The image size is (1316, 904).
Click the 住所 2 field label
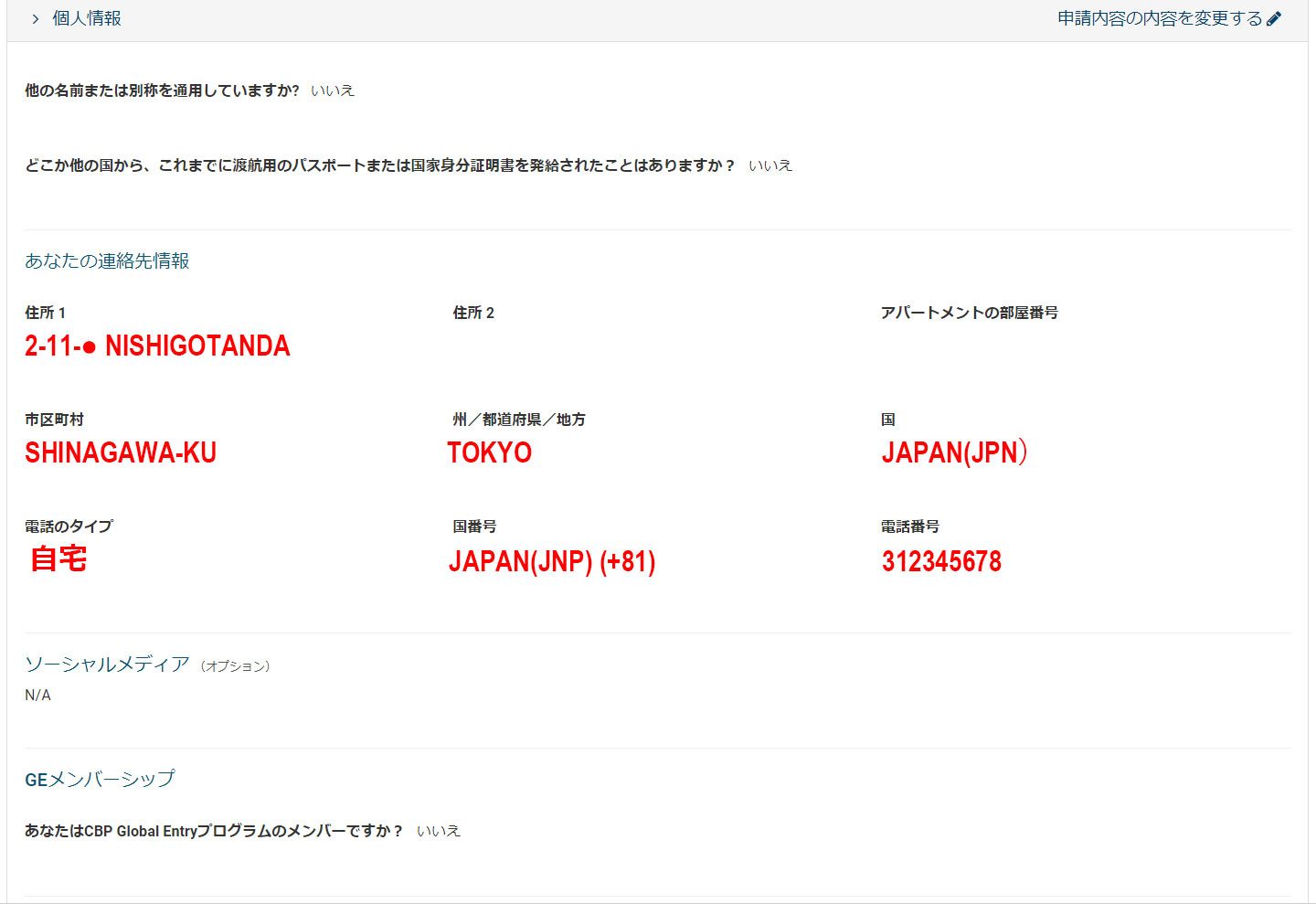point(473,313)
